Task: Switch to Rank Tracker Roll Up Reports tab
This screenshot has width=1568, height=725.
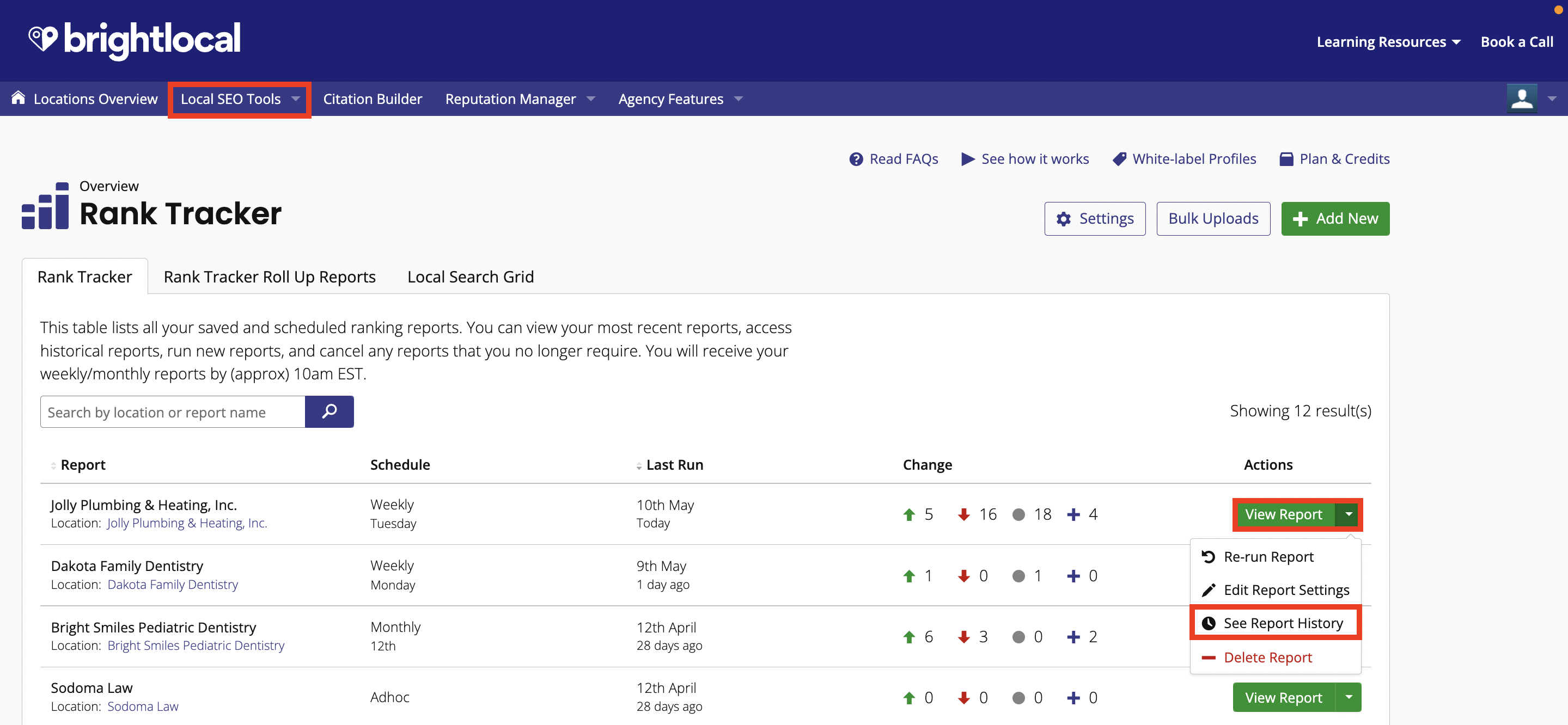Action: coord(269,277)
